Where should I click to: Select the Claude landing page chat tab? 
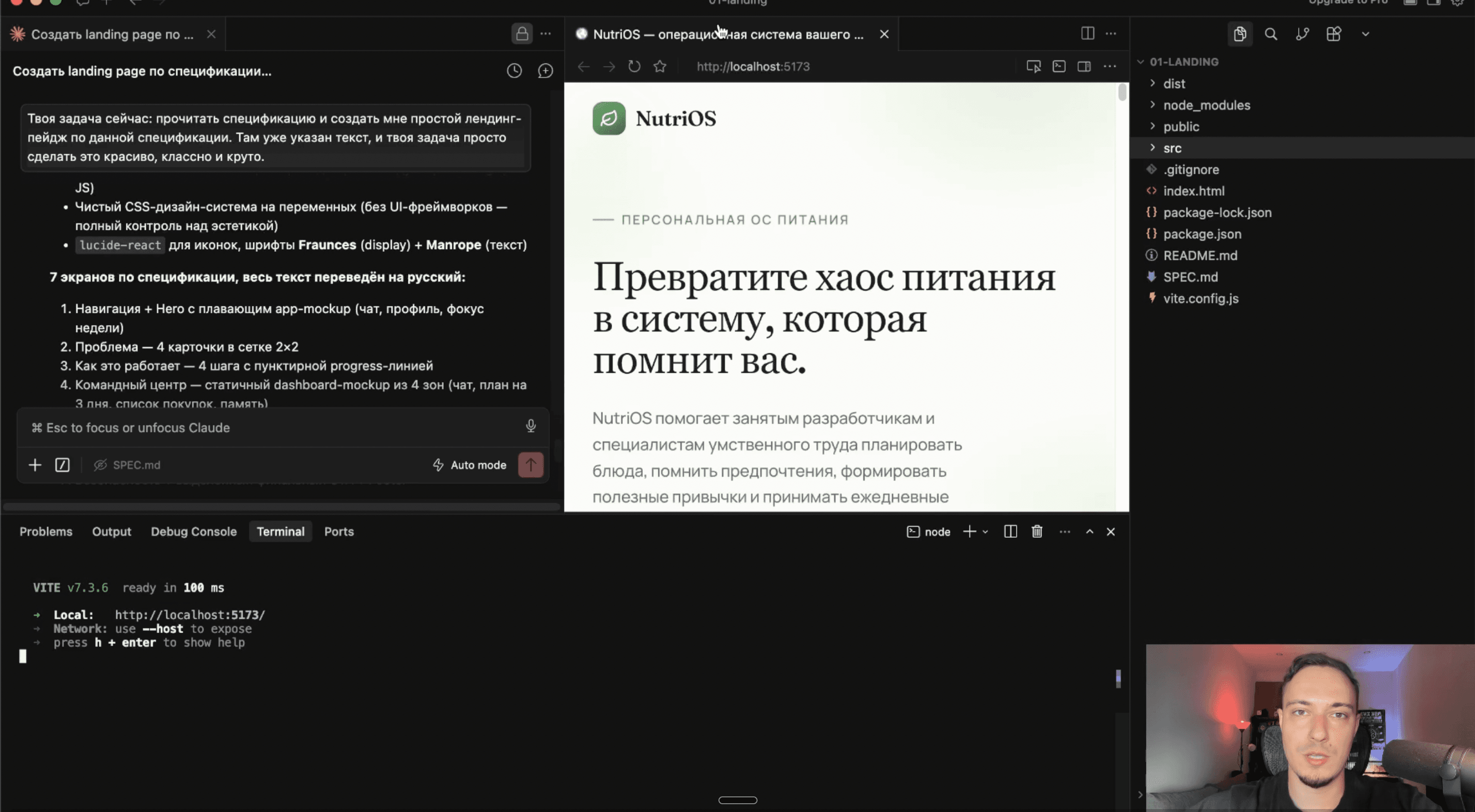pyautogui.click(x=112, y=34)
